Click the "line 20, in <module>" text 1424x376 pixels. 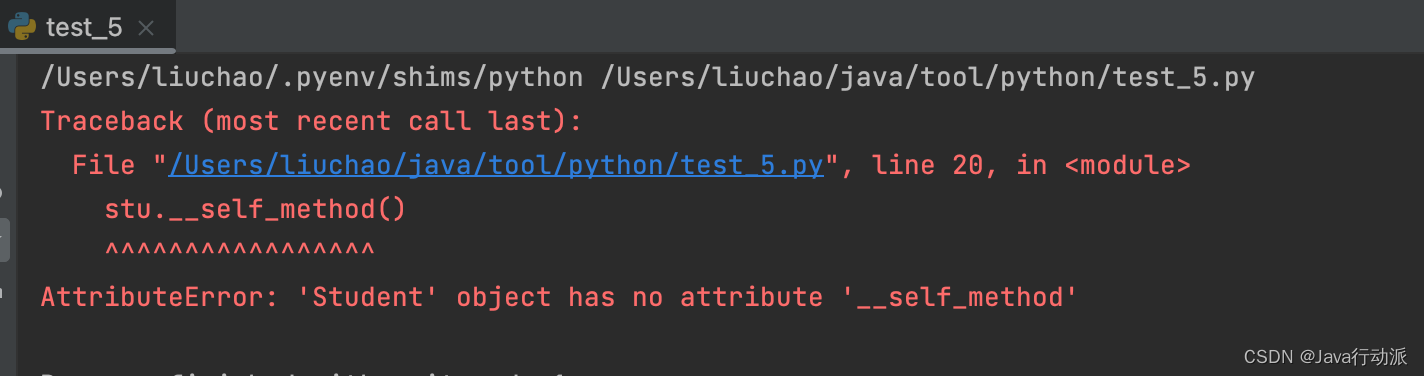tap(1031, 165)
